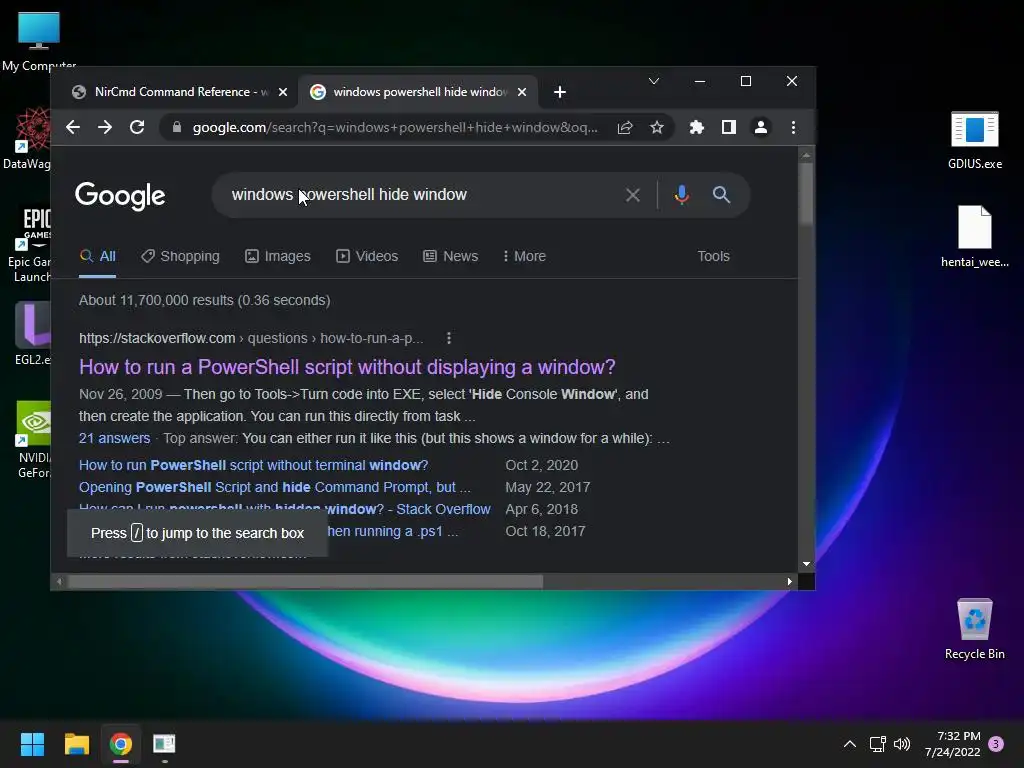The height and width of the screenshot is (768, 1024).
Task: Submit search with magnifier icon
Action: click(x=721, y=195)
